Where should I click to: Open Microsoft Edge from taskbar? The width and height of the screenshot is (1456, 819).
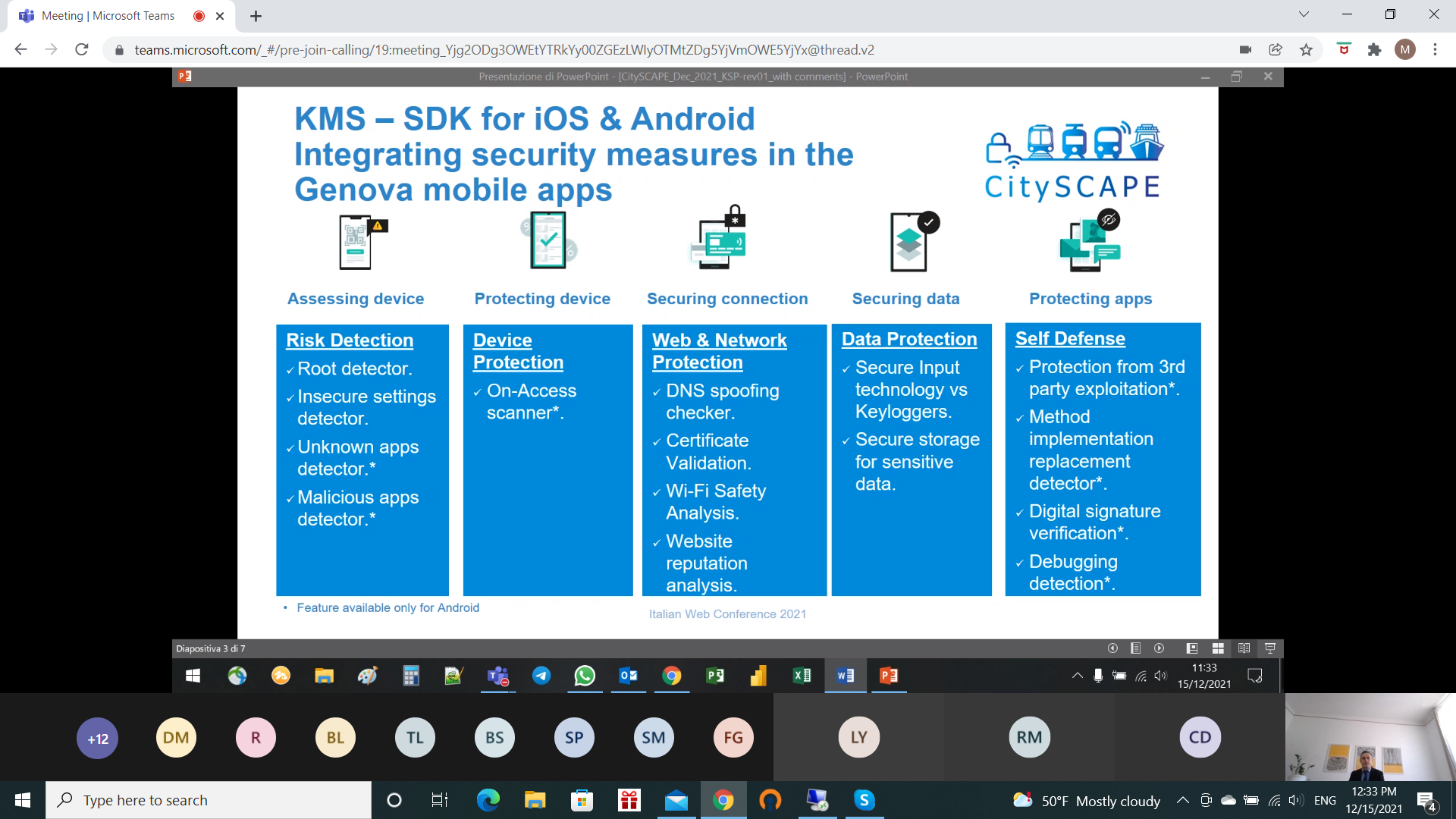pyautogui.click(x=488, y=800)
